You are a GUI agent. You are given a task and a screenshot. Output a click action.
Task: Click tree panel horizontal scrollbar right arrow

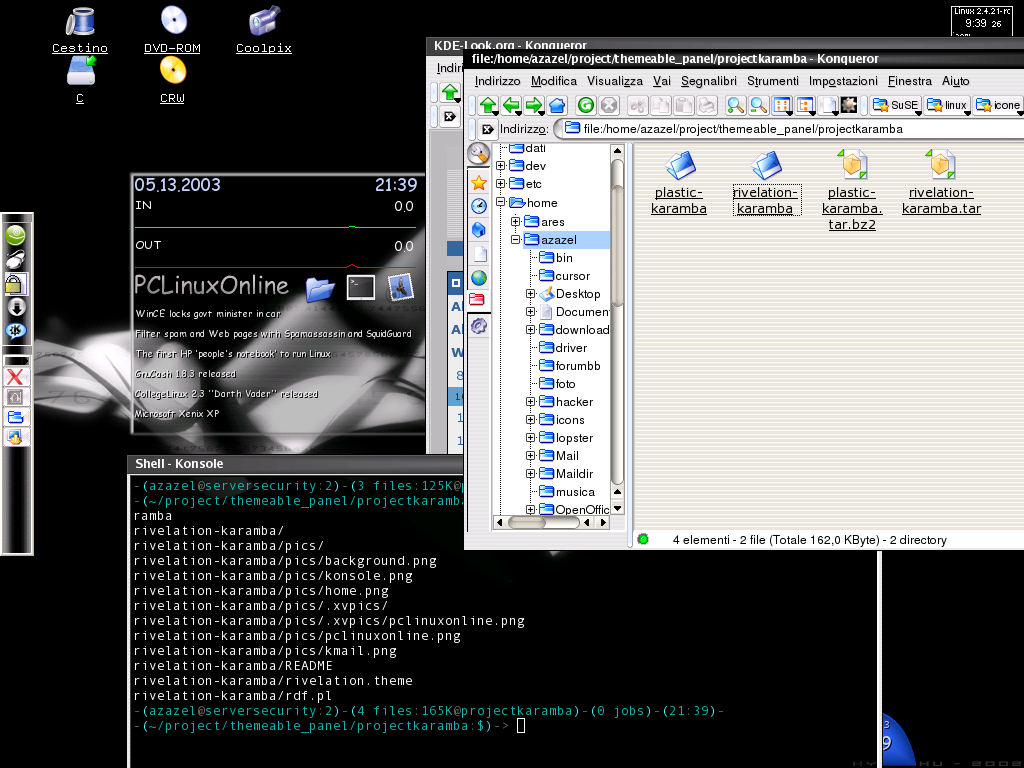603,522
